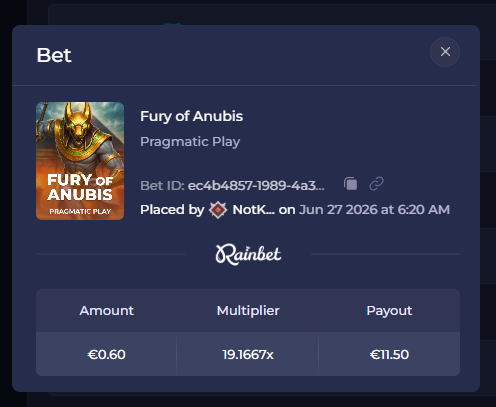The height and width of the screenshot is (407, 496).
Task: Click the Fury of Anubis title
Action: coord(191,116)
